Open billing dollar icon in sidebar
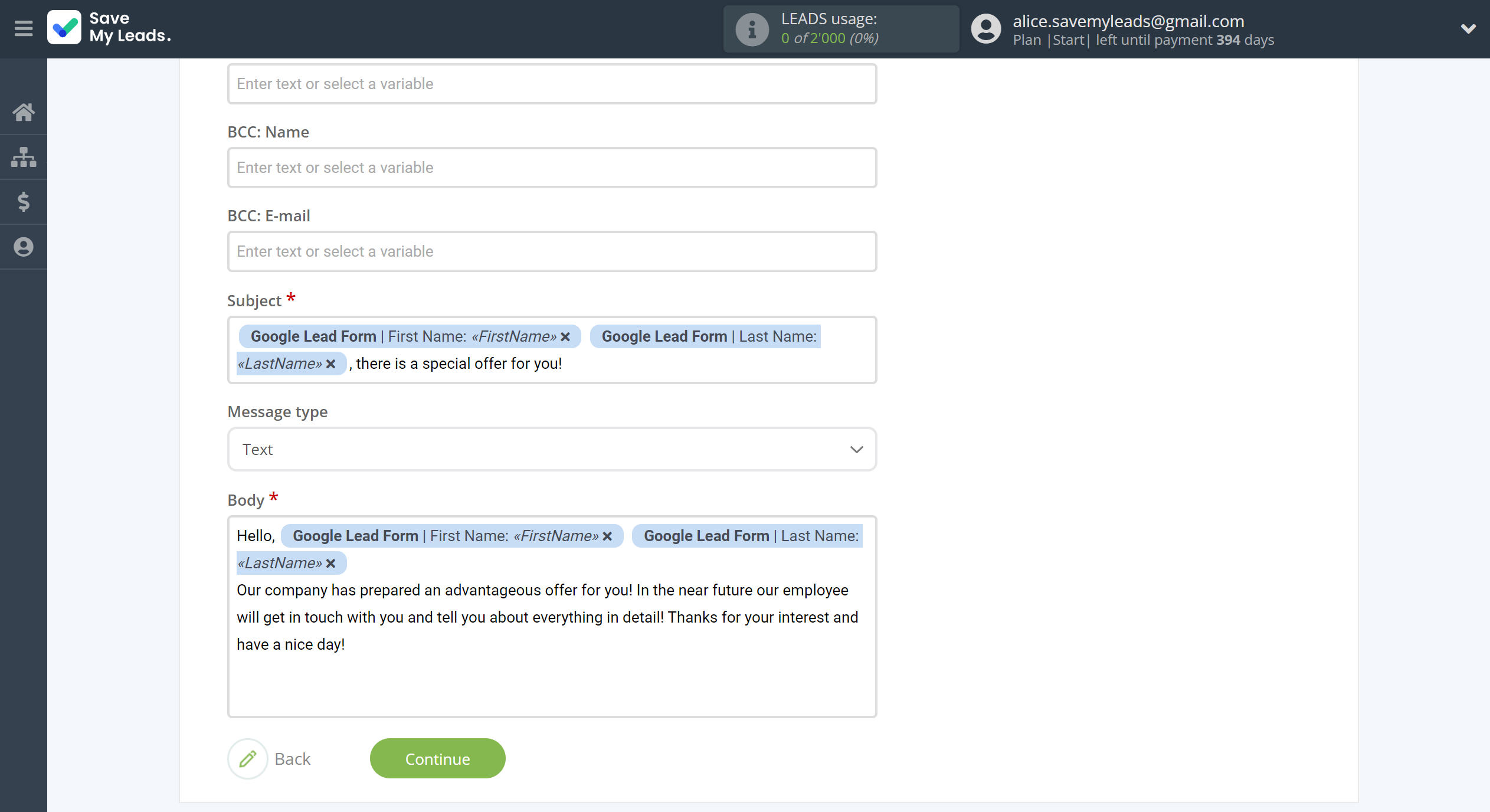 pos(24,202)
